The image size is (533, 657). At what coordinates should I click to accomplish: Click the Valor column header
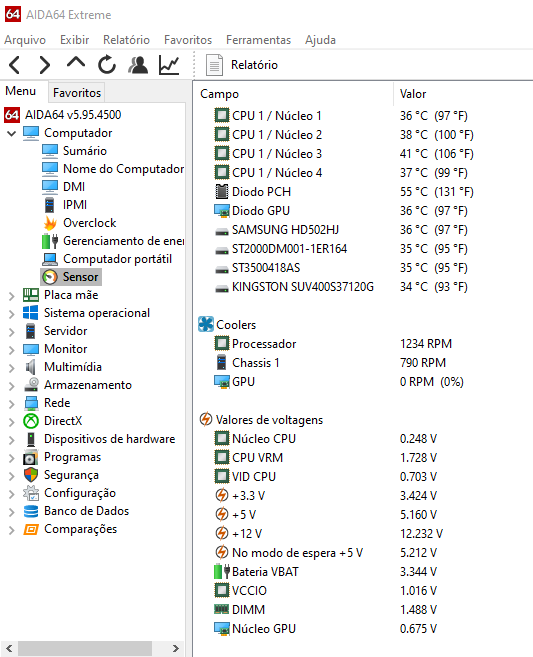point(413,94)
